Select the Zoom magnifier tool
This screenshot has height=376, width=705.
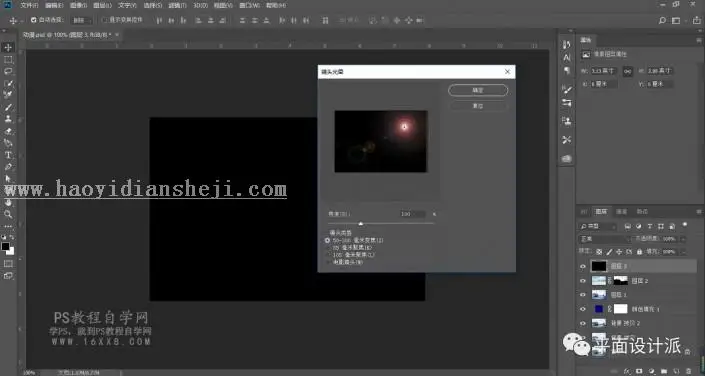coord(8,214)
